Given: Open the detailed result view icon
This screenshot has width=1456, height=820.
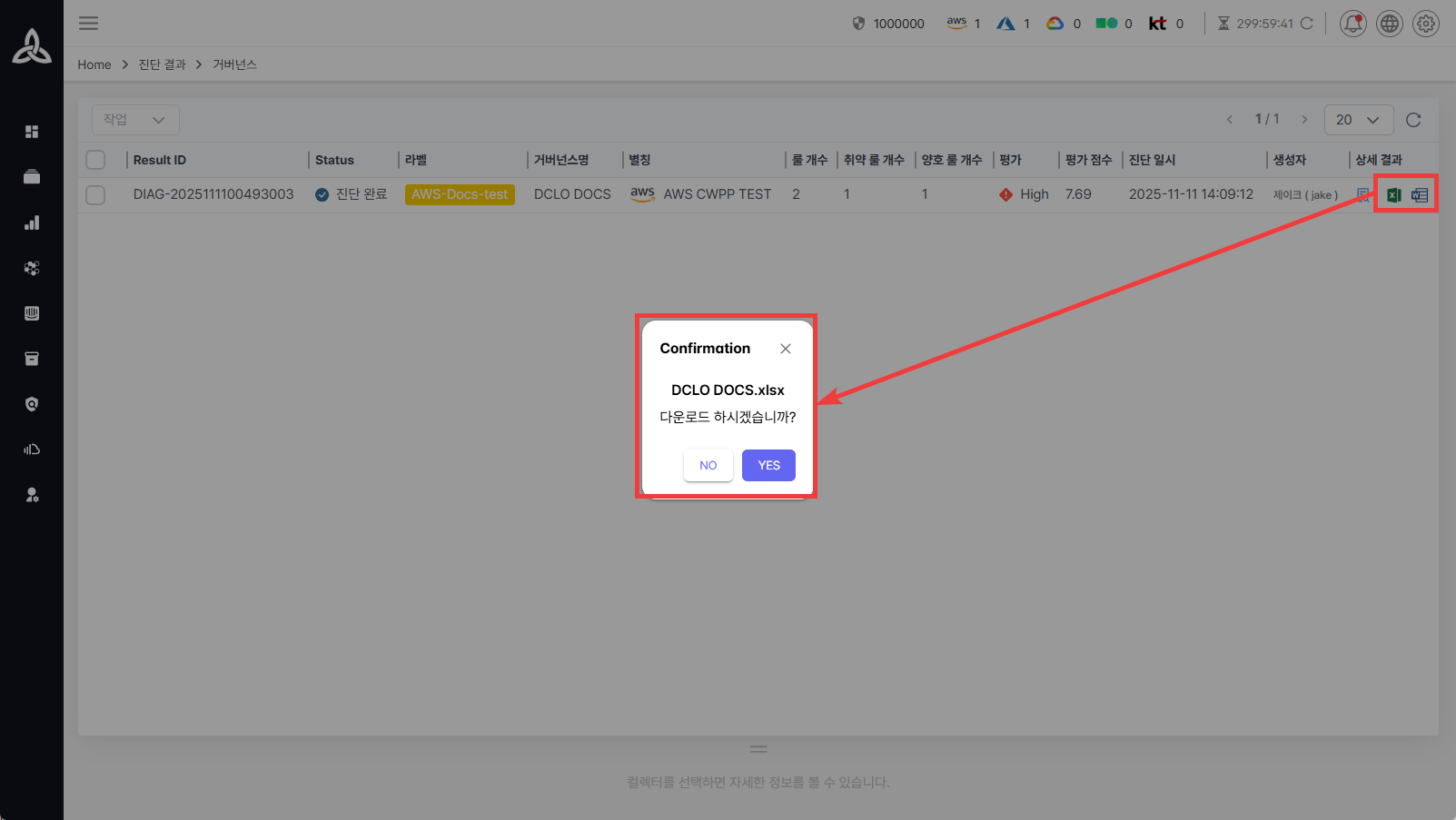Looking at the screenshot, I should tap(1363, 194).
